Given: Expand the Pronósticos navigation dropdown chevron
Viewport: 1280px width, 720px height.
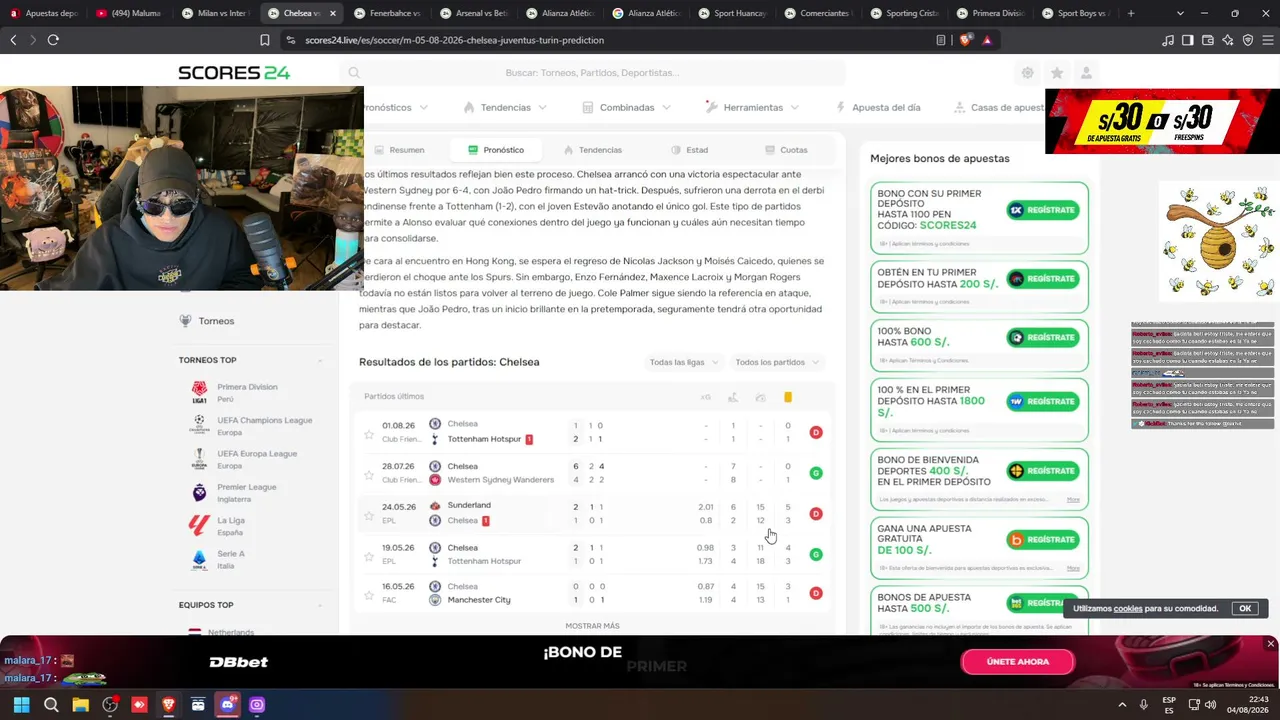Looking at the screenshot, I should click(x=424, y=107).
